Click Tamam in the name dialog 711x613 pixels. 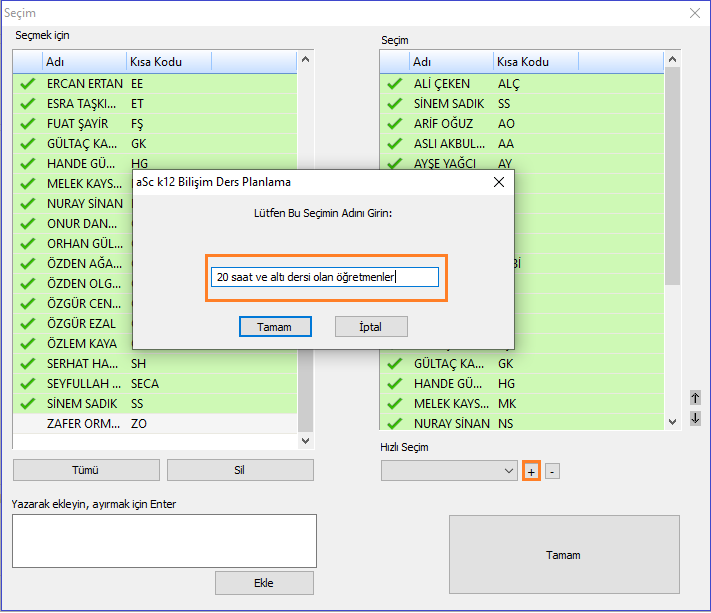[275, 327]
